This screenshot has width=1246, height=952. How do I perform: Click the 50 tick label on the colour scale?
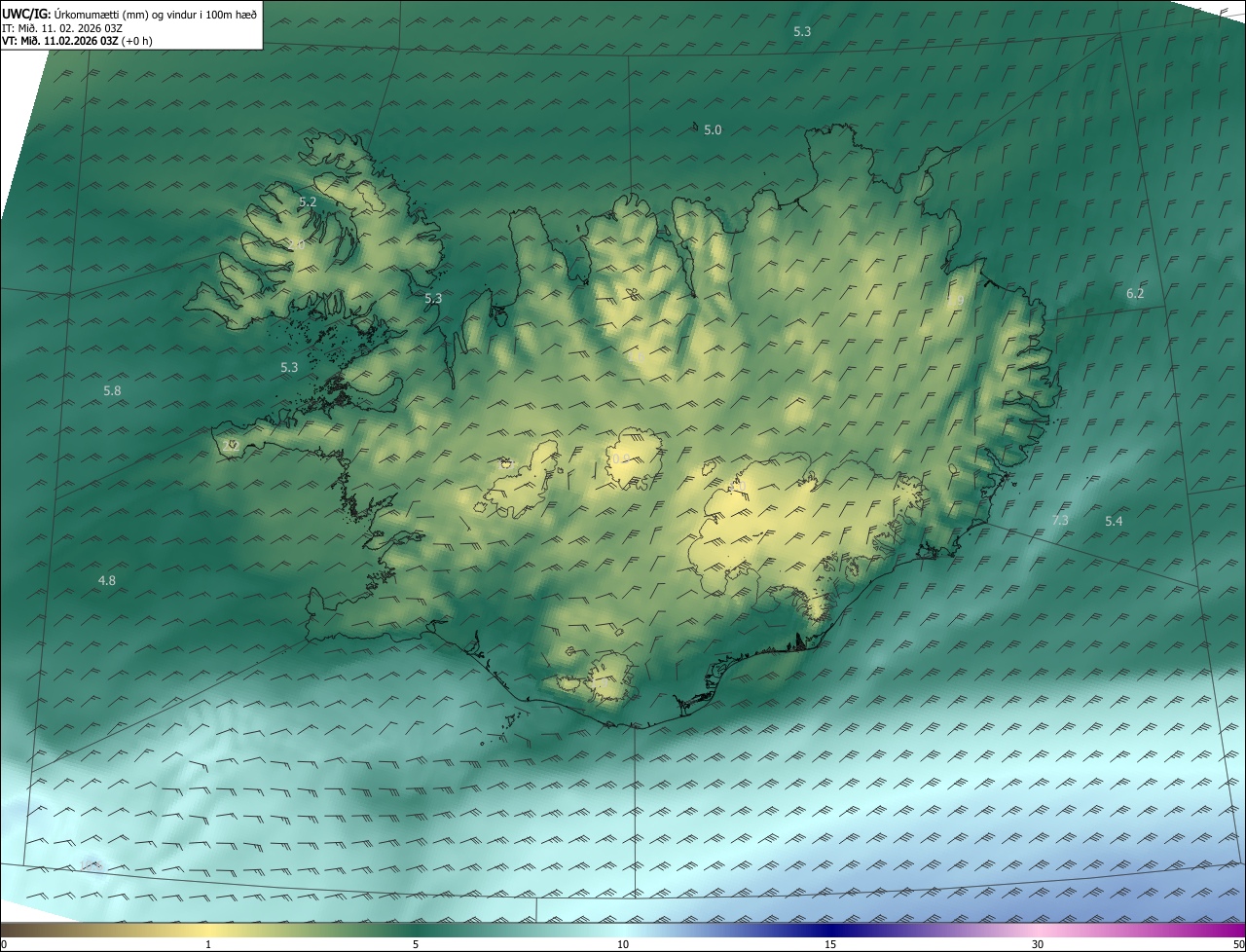[x=1238, y=944]
